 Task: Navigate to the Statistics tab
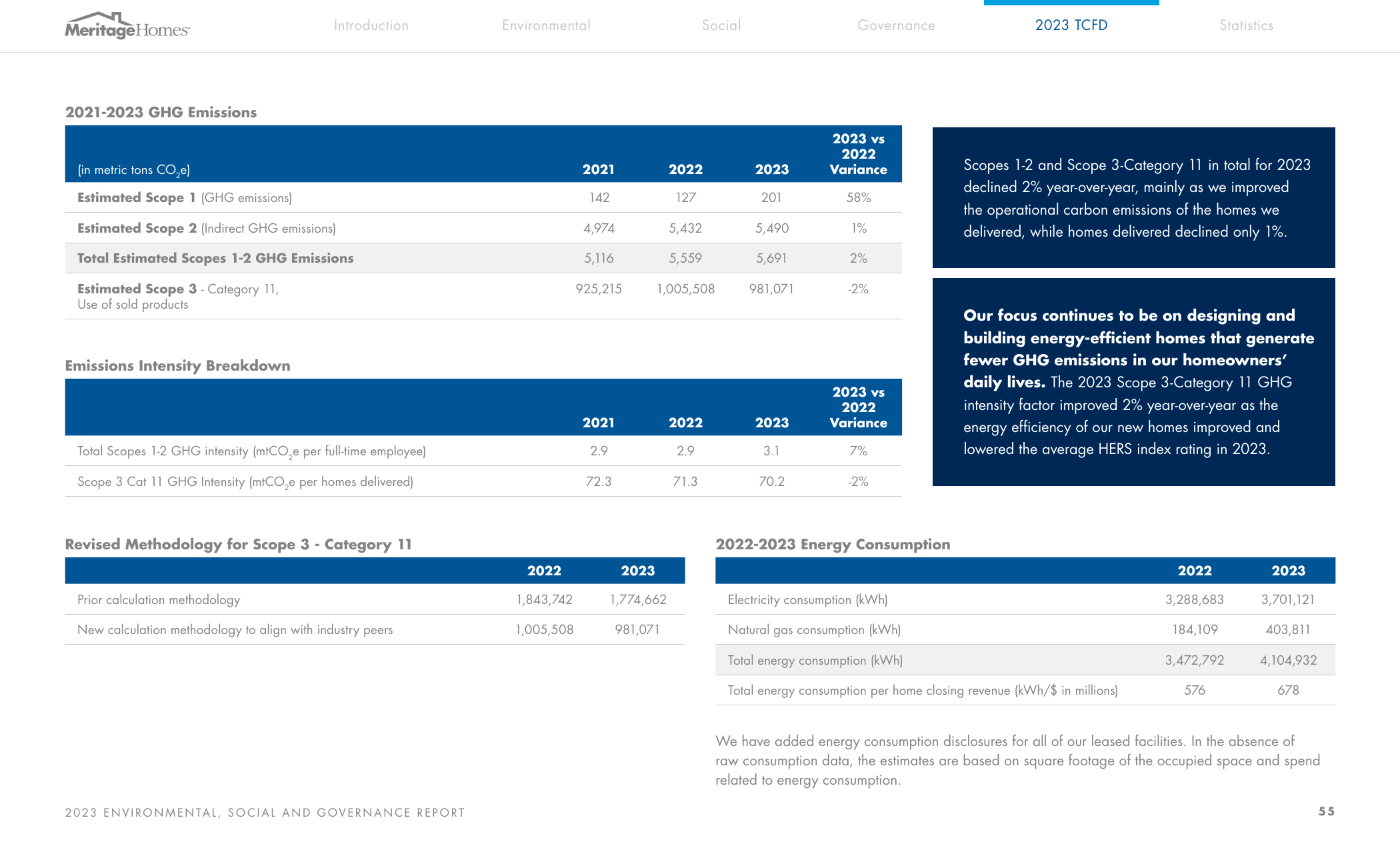pos(1246,25)
